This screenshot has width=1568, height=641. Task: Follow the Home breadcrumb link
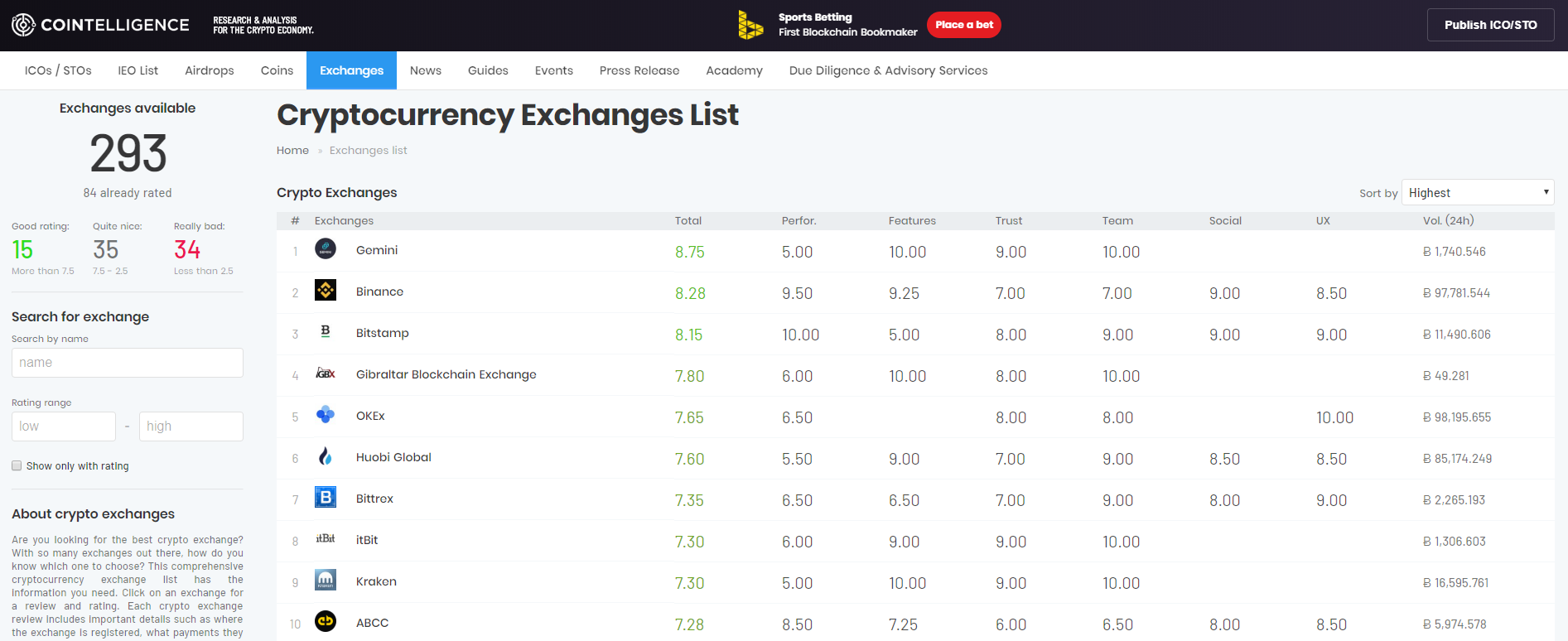tap(292, 150)
